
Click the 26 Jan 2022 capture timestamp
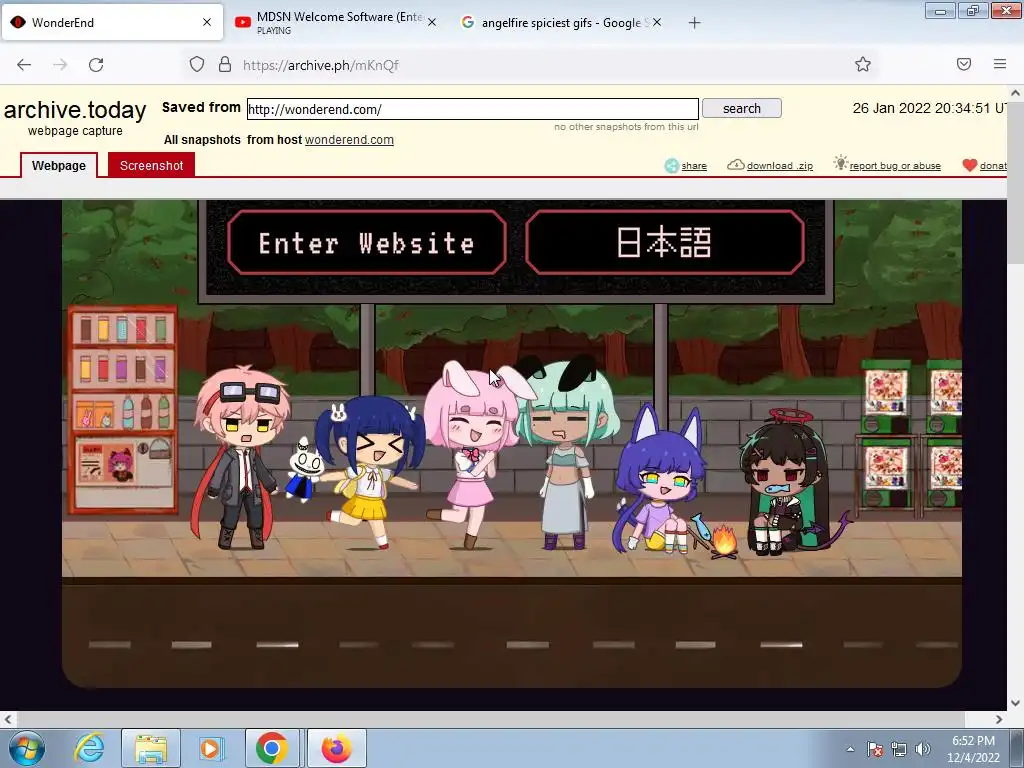(x=929, y=108)
